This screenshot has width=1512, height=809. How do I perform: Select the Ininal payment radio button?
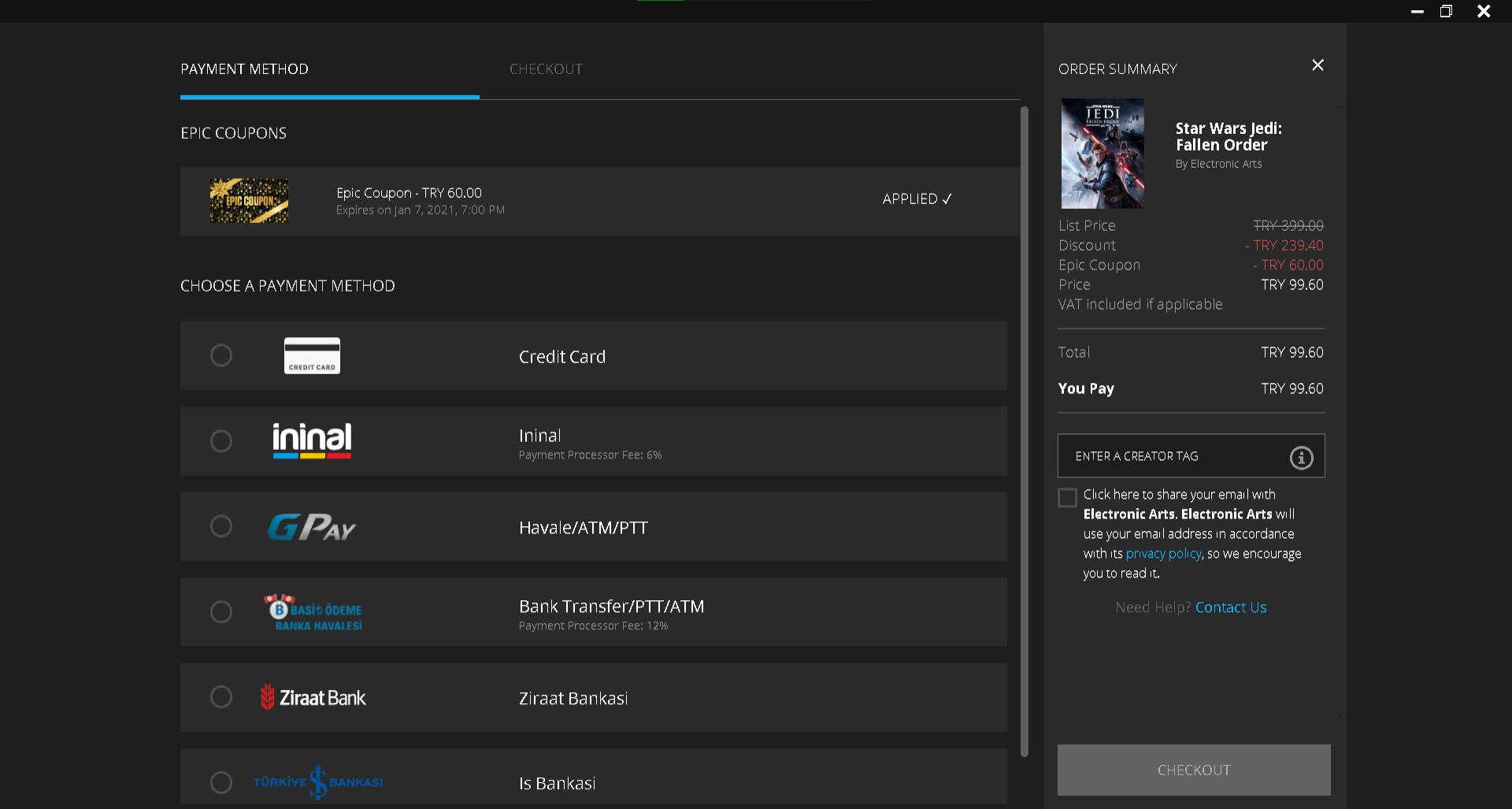[221, 441]
